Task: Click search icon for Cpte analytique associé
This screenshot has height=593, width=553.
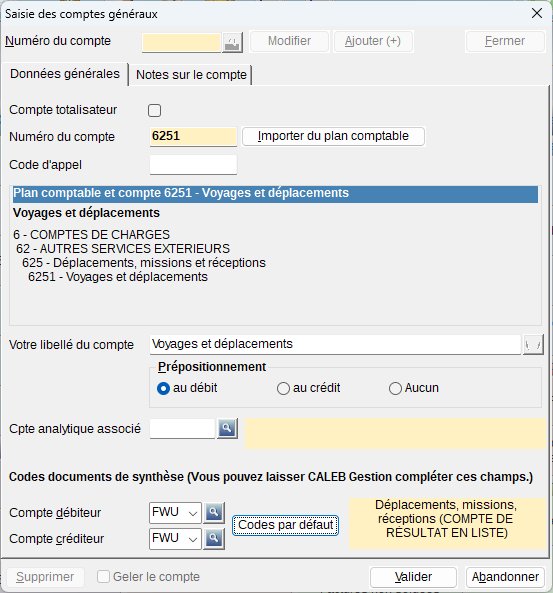Action: (x=227, y=428)
